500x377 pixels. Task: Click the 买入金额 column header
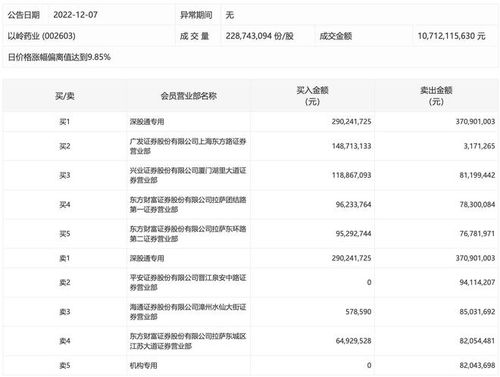pyautogui.click(x=312, y=96)
